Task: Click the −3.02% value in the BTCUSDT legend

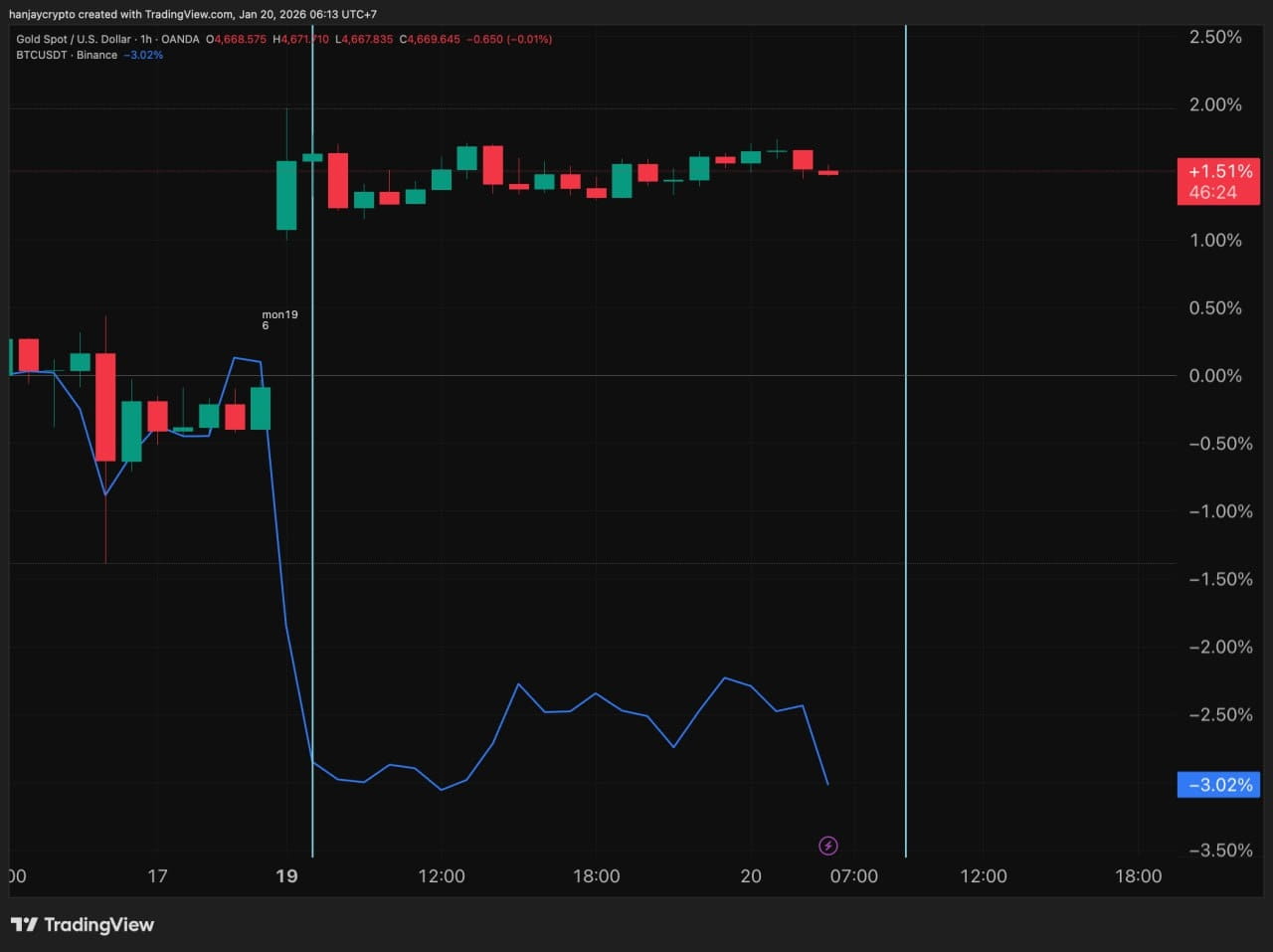Action: pyautogui.click(x=143, y=56)
